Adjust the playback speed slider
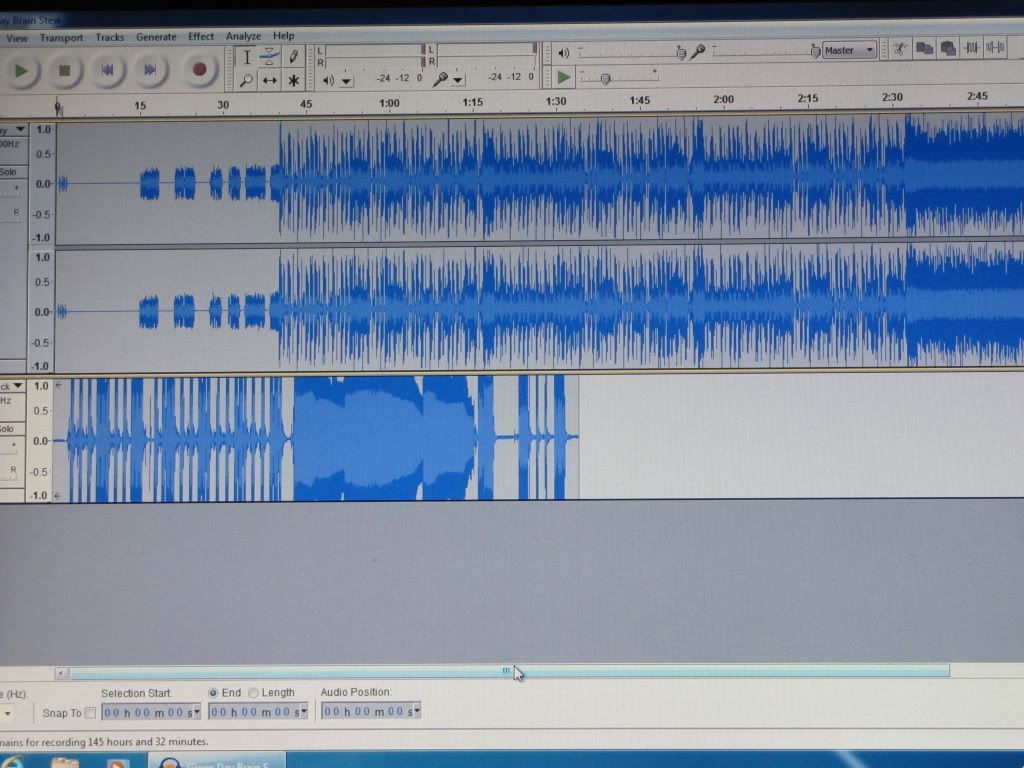Viewport: 1024px width, 768px height. (604, 78)
